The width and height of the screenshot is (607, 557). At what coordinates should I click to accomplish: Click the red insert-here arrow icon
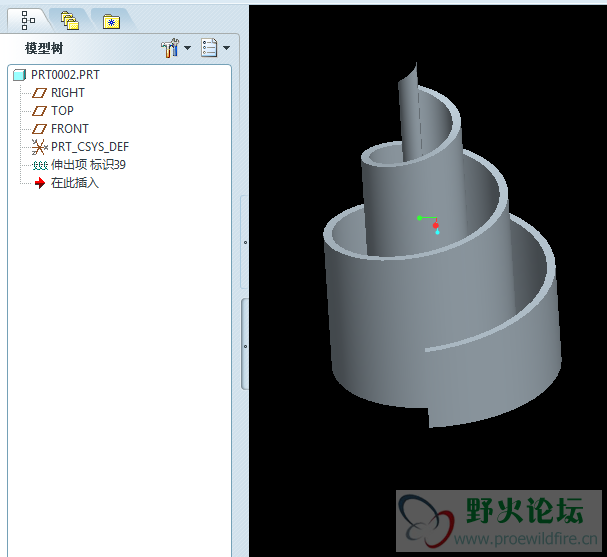(40, 183)
